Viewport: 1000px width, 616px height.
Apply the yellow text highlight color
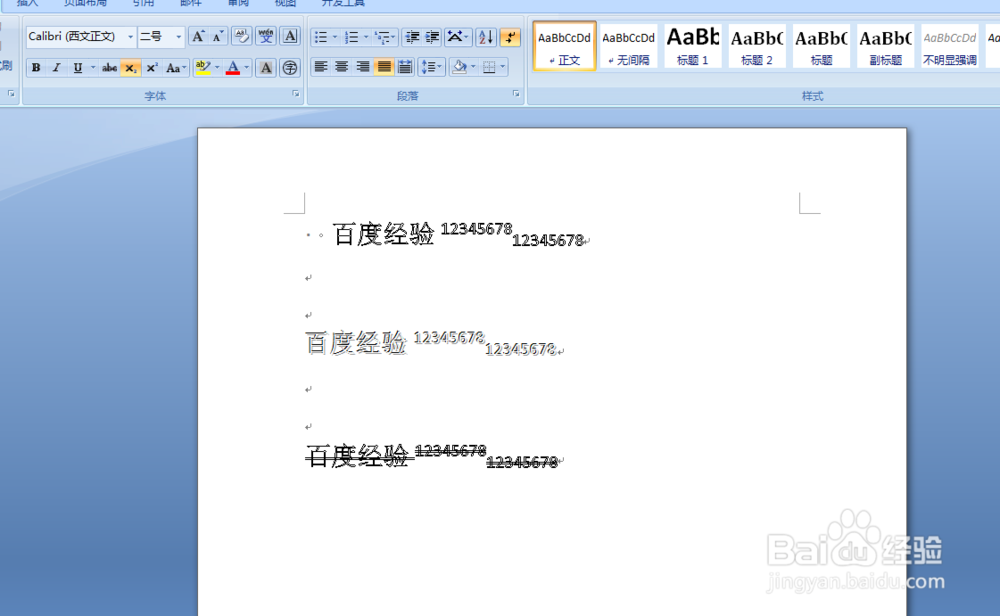(203, 68)
